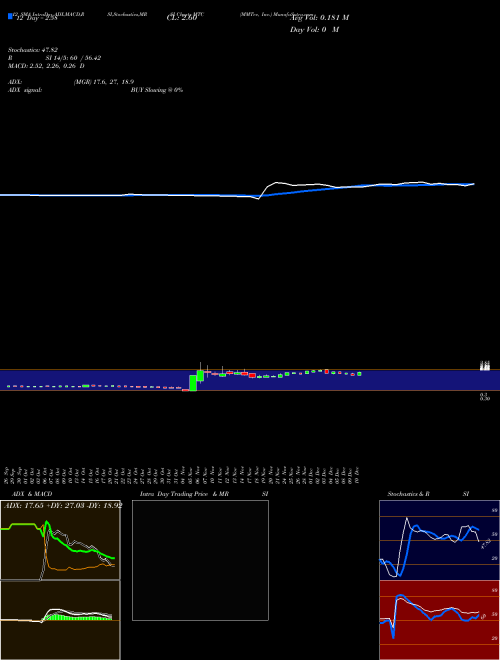Click the '0.30' price axis label
The width and height of the screenshot is (500, 660).
point(484,398)
